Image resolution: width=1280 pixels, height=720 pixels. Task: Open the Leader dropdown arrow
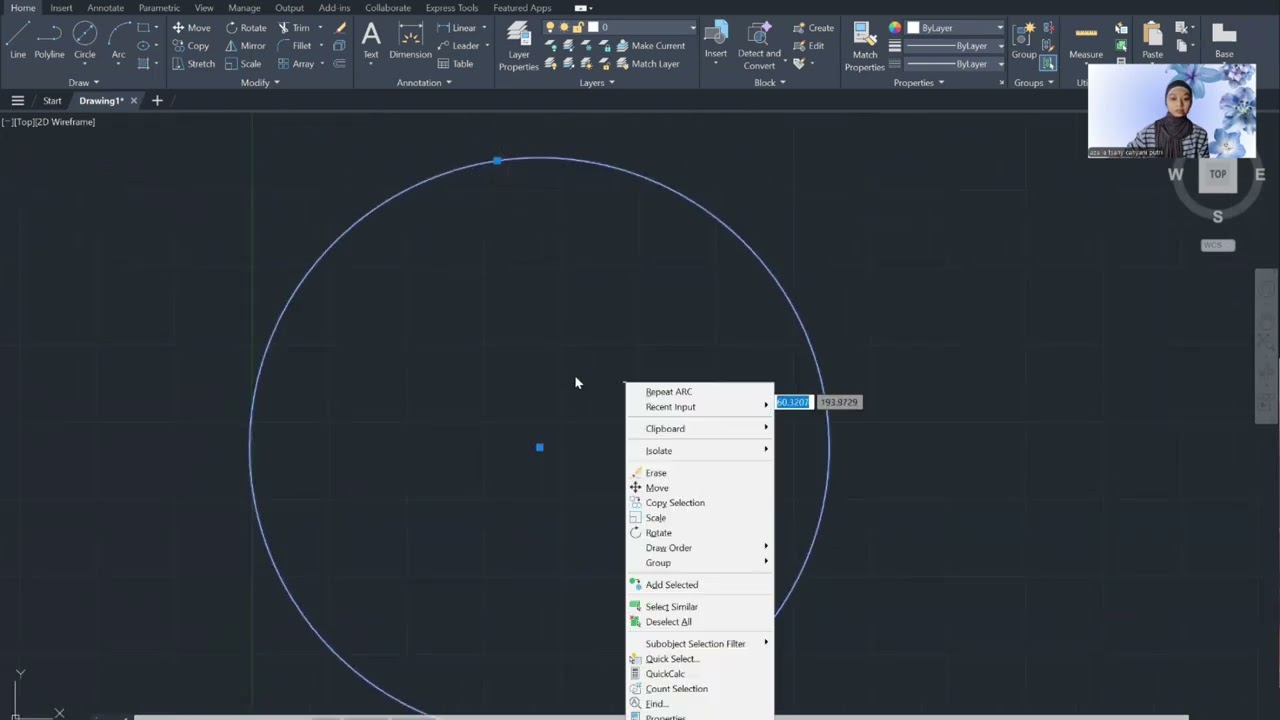pos(486,46)
